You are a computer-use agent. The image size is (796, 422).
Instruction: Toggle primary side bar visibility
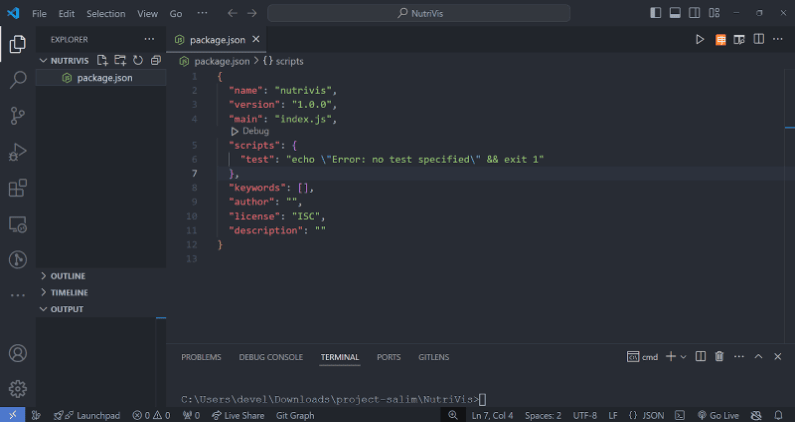tap(656, 13)
